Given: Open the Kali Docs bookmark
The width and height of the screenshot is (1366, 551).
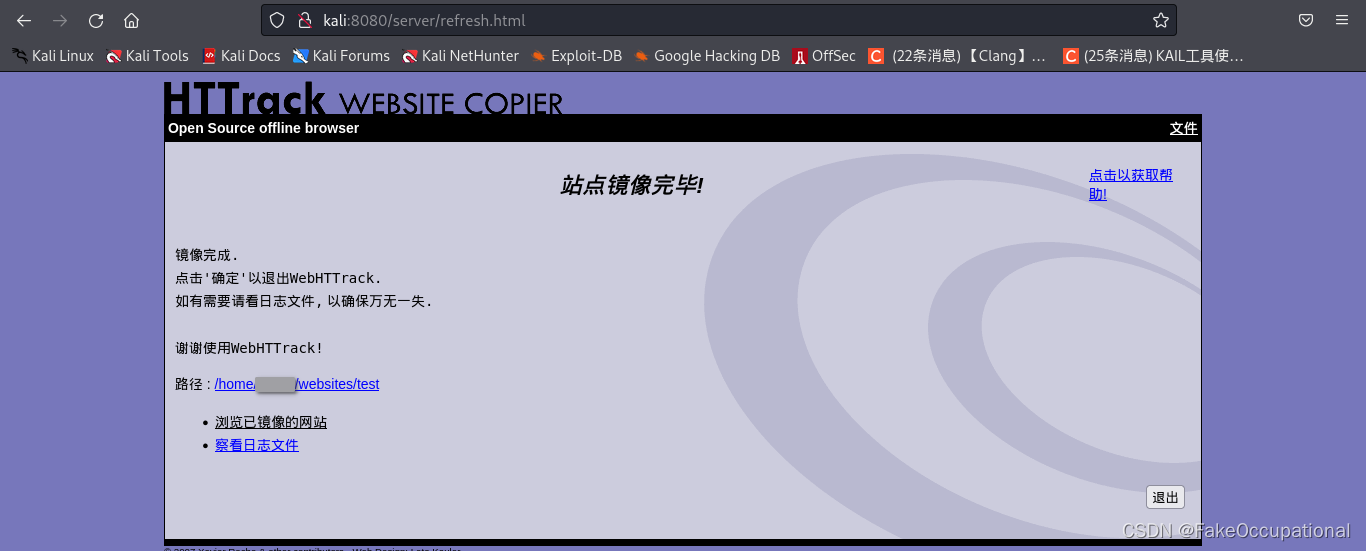Looking at the screenshot, I should (x=241, y=56).
